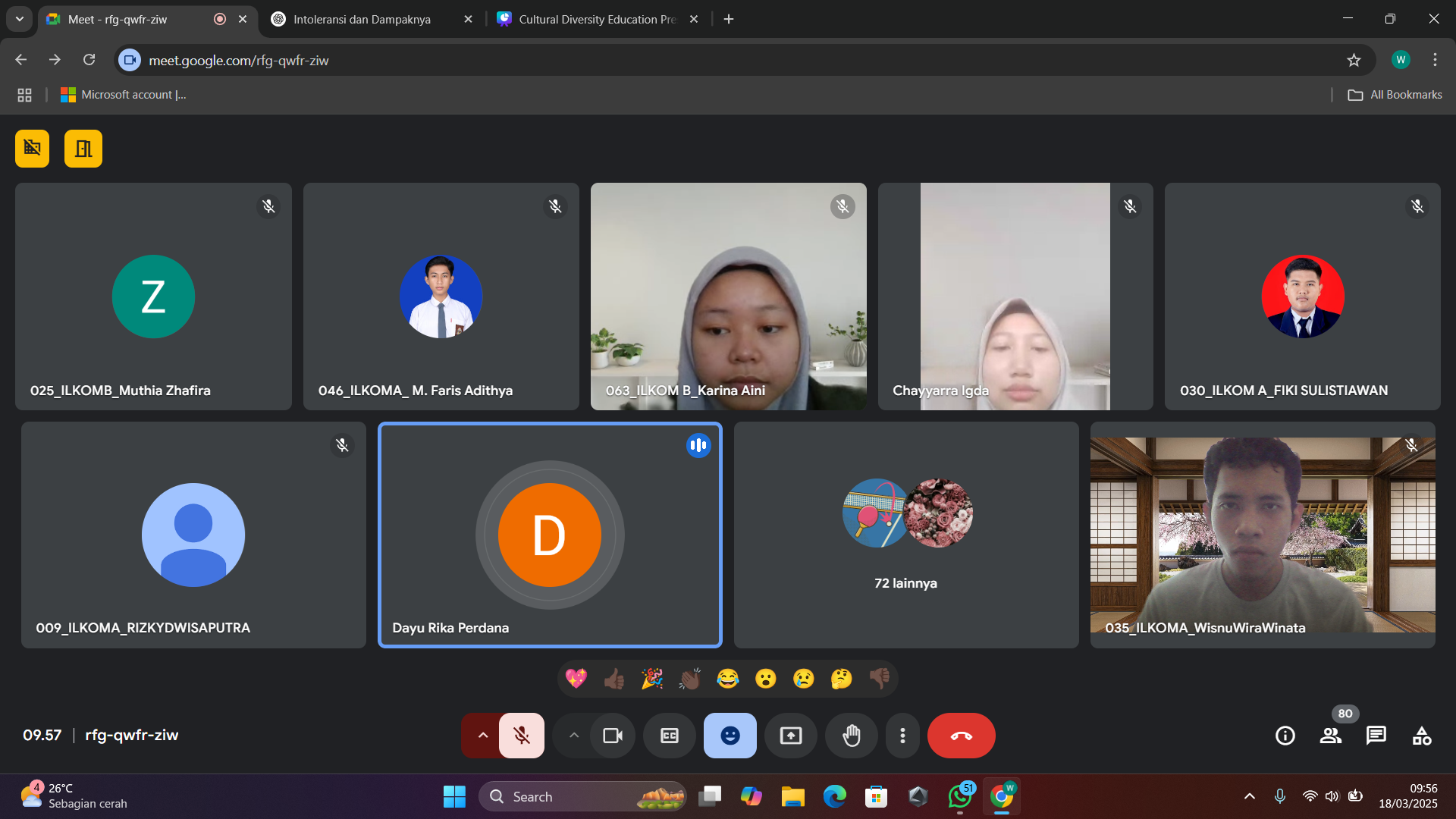The height and width of the screenshot is (819, 1456).
Task: Raise hand in the meeting
Action: (x=852, y=736)
